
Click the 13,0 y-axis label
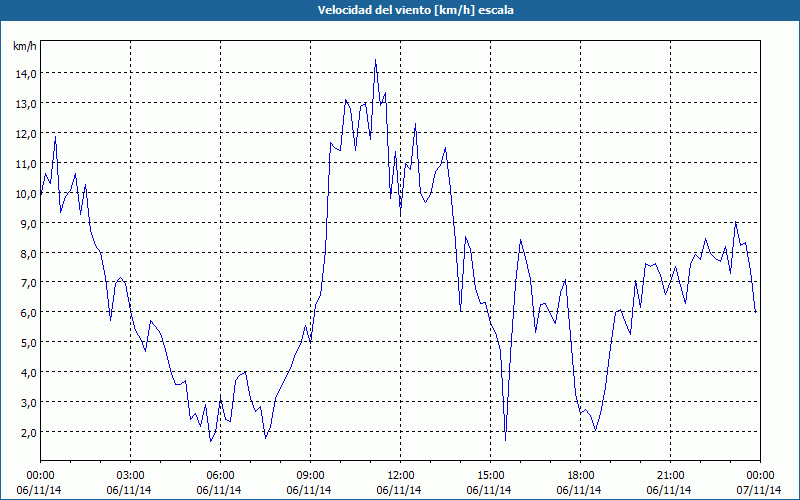(x=26, y=104)
